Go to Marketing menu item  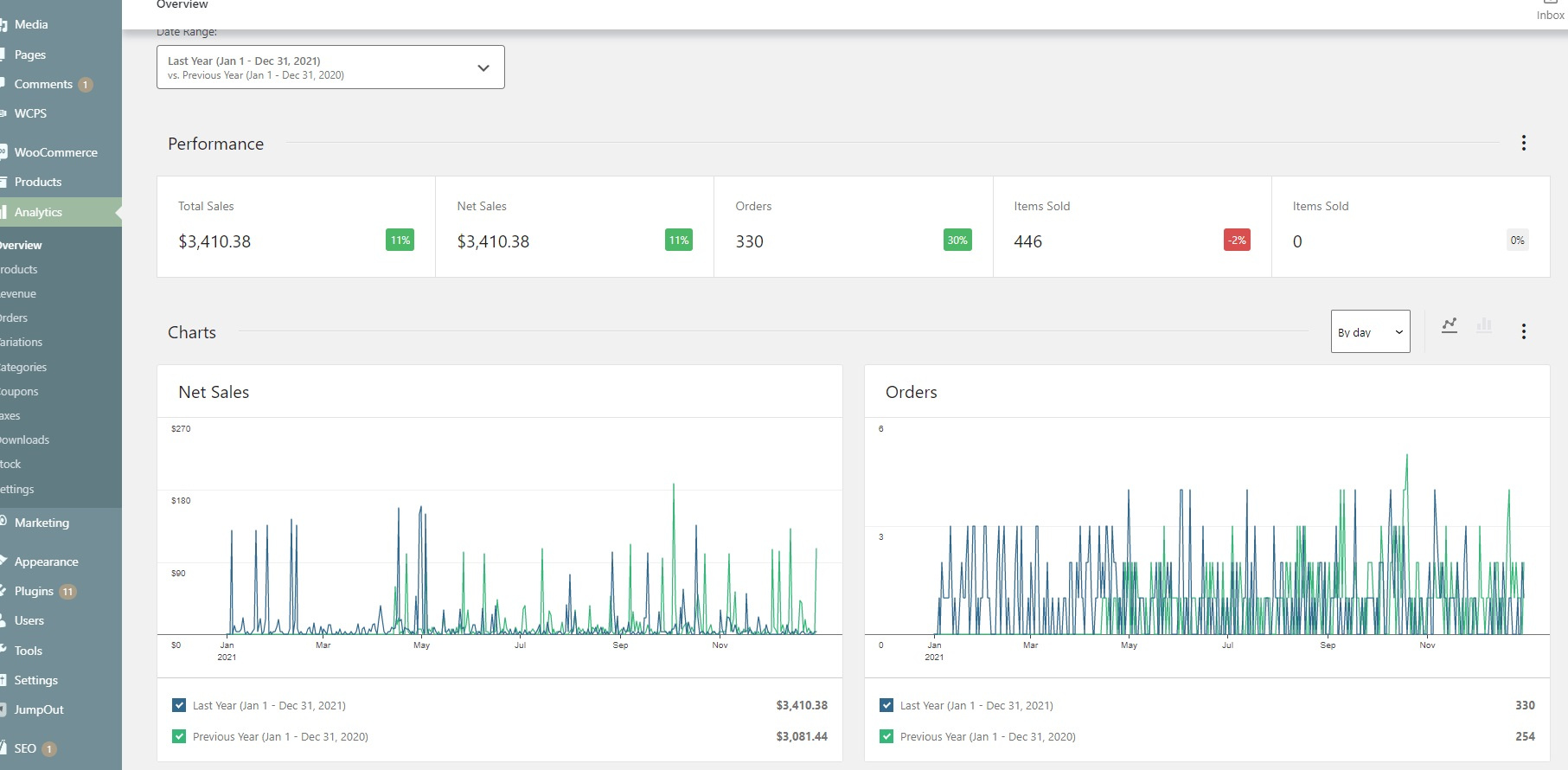[42, 523]
